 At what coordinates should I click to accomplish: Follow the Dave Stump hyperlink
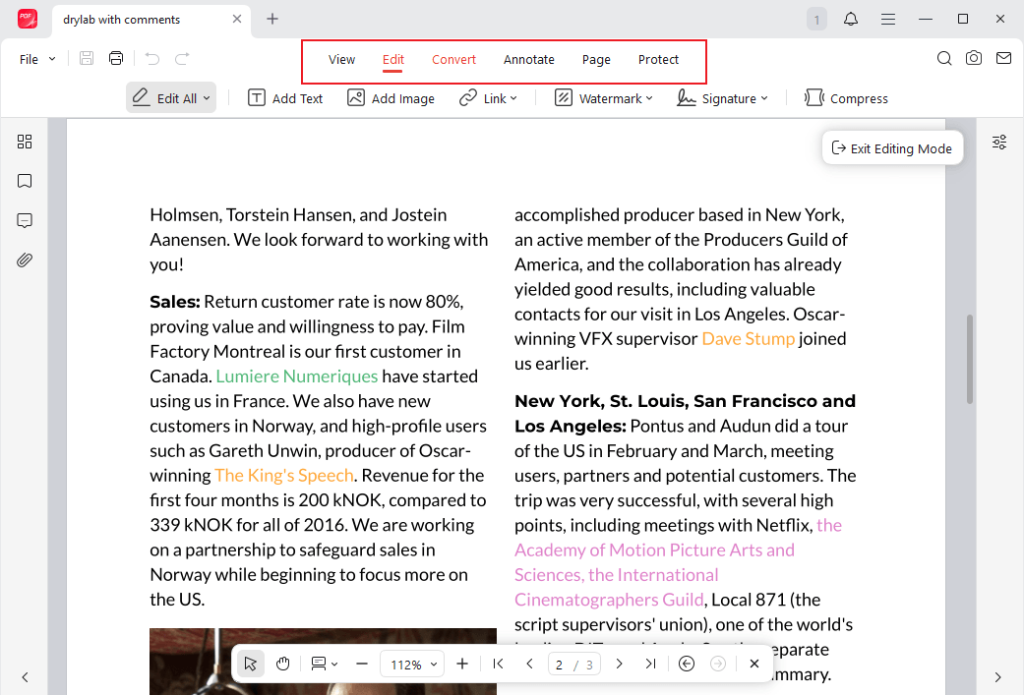coord(748,338)
